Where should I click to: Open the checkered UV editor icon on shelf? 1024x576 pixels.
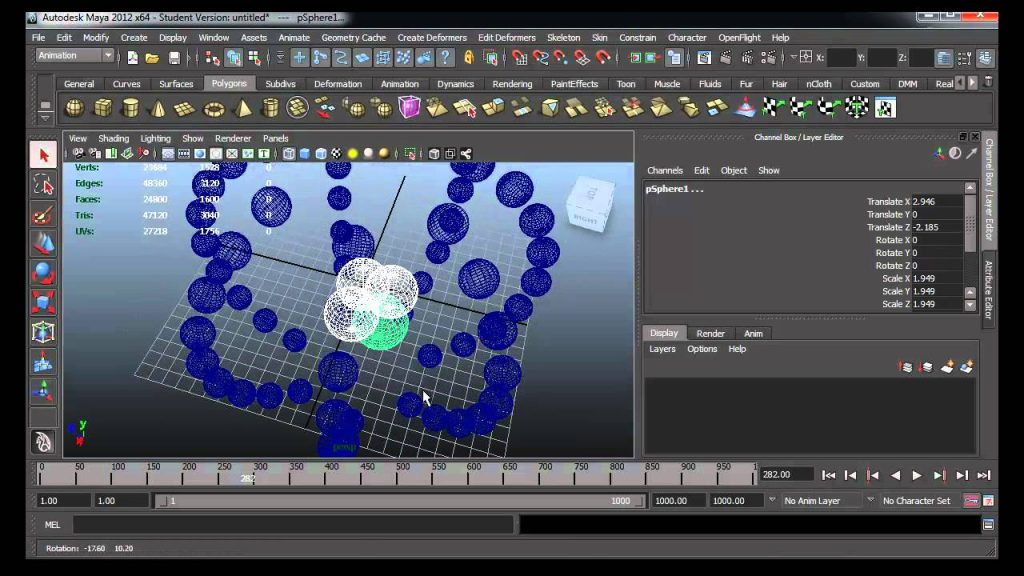pyautogui.click(x=885, y=107)
